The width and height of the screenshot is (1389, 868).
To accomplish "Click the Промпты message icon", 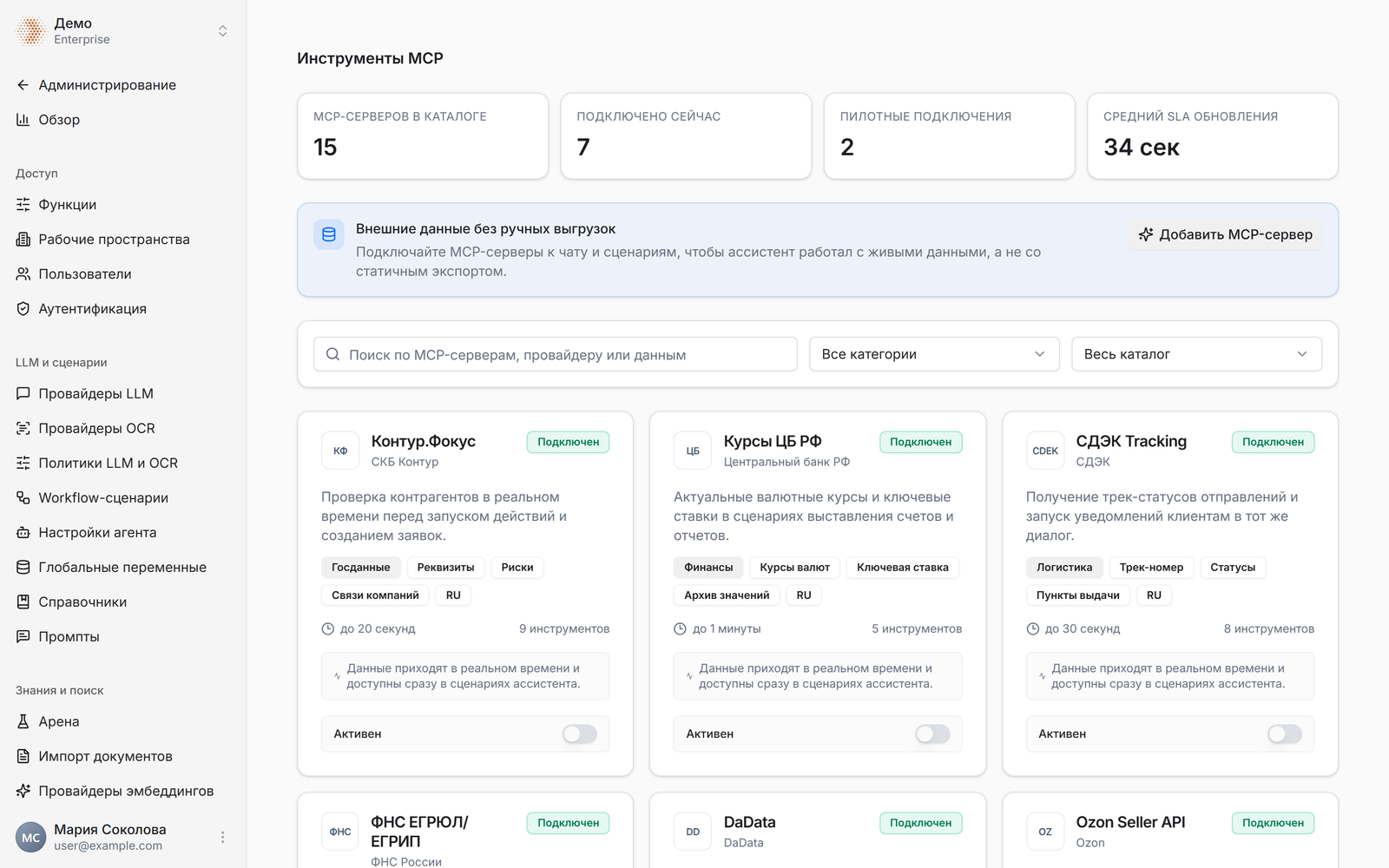I will [23, 637].
